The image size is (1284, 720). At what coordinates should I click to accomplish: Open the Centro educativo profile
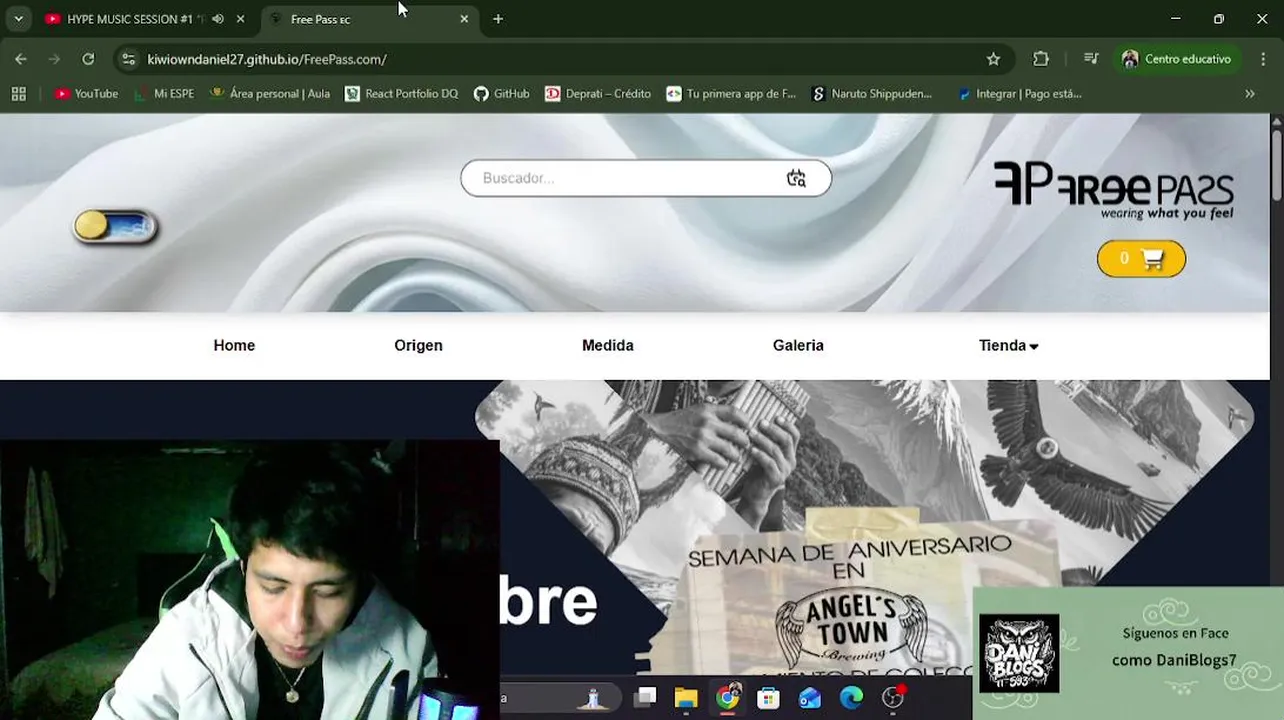pyautogui.click(x=1177, y=59)
